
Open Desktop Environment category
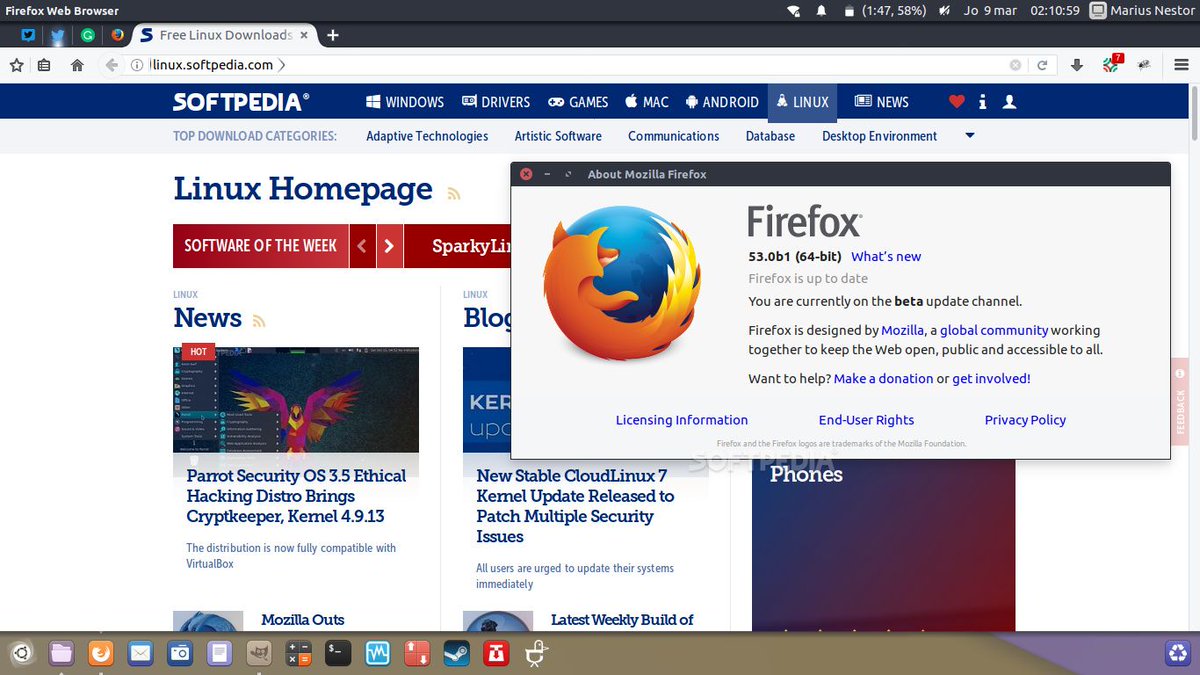point(880,136)
